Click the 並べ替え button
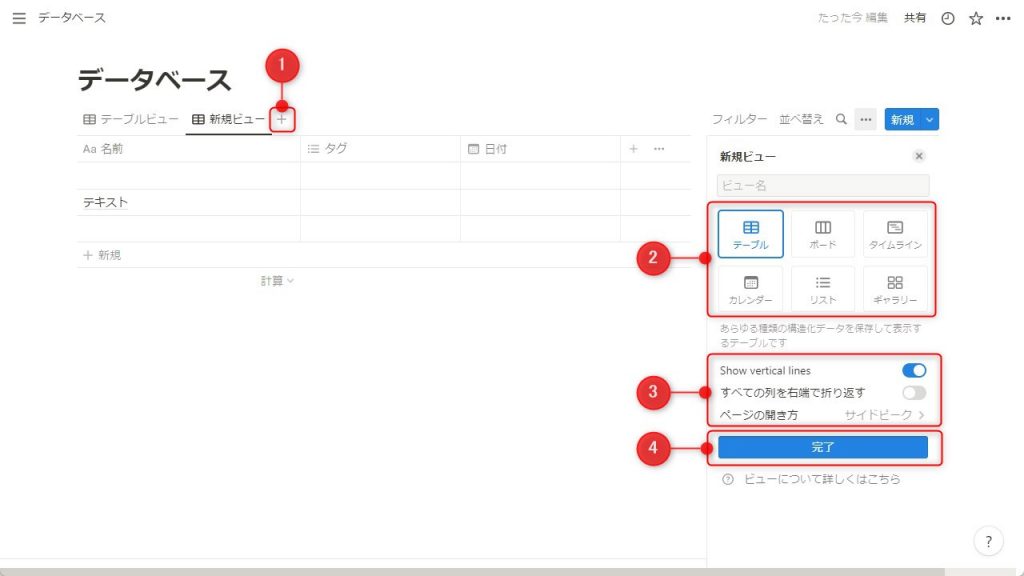This screenshot has width=1024, height=576. click(801, 120)
